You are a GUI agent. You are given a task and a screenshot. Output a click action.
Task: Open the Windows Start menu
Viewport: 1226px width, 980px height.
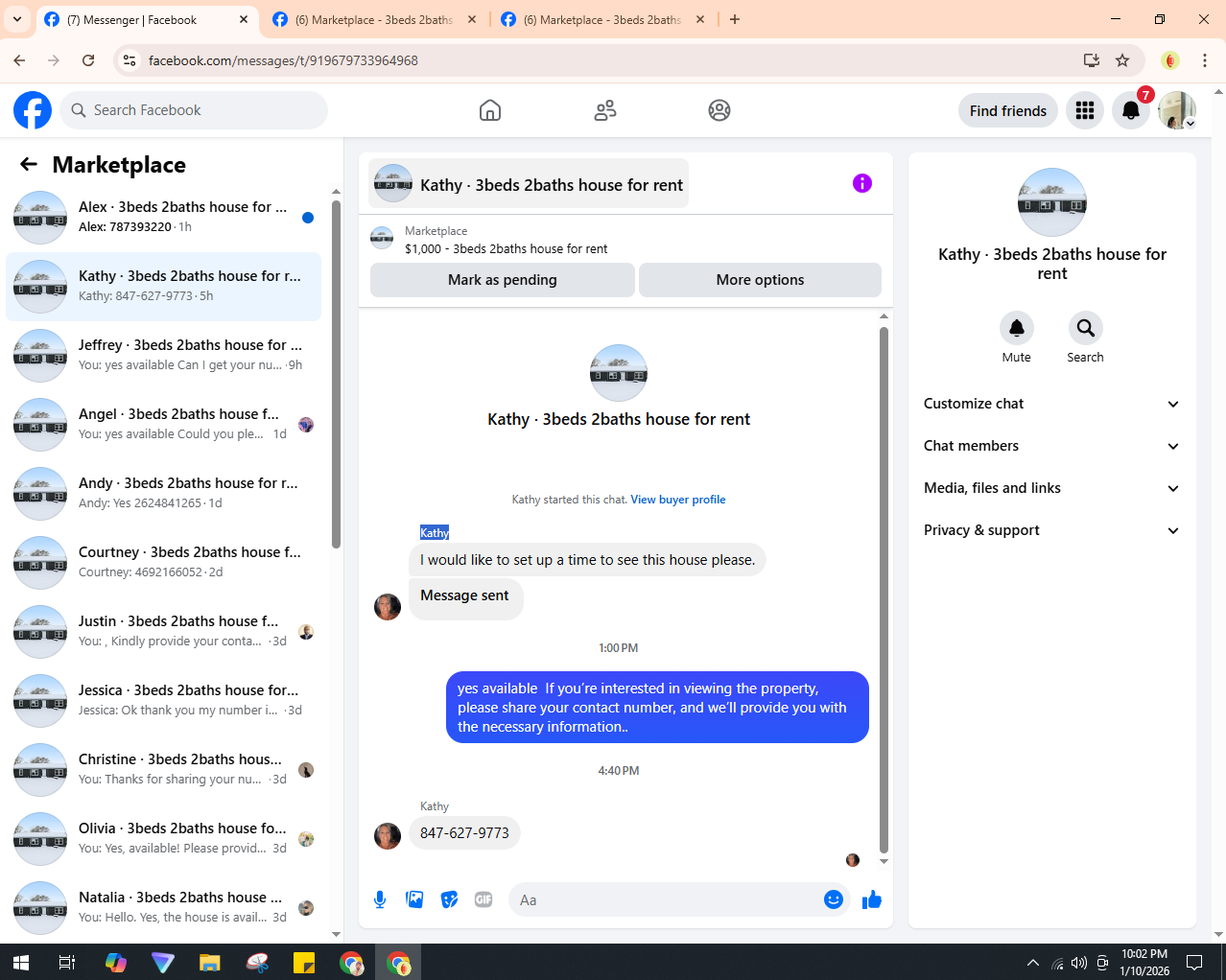pyautogui.click(x=21, y=962)
